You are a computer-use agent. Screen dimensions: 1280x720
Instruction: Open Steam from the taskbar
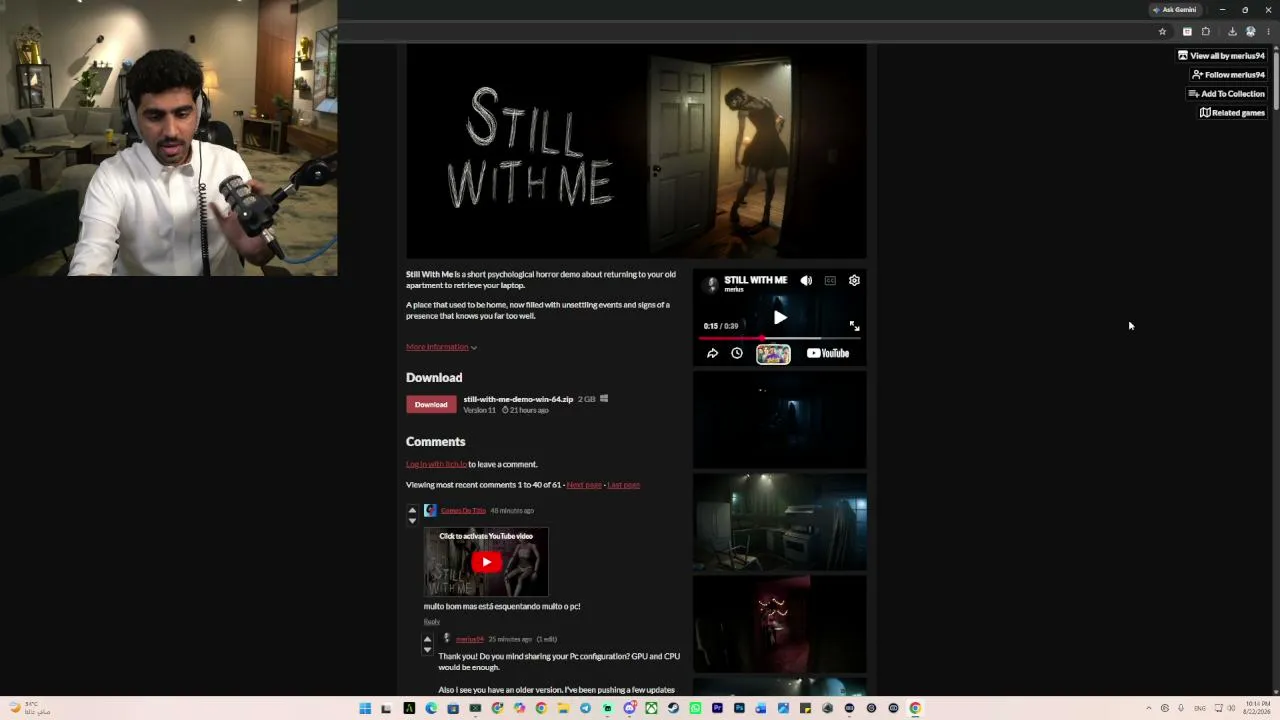coord(673,709)
